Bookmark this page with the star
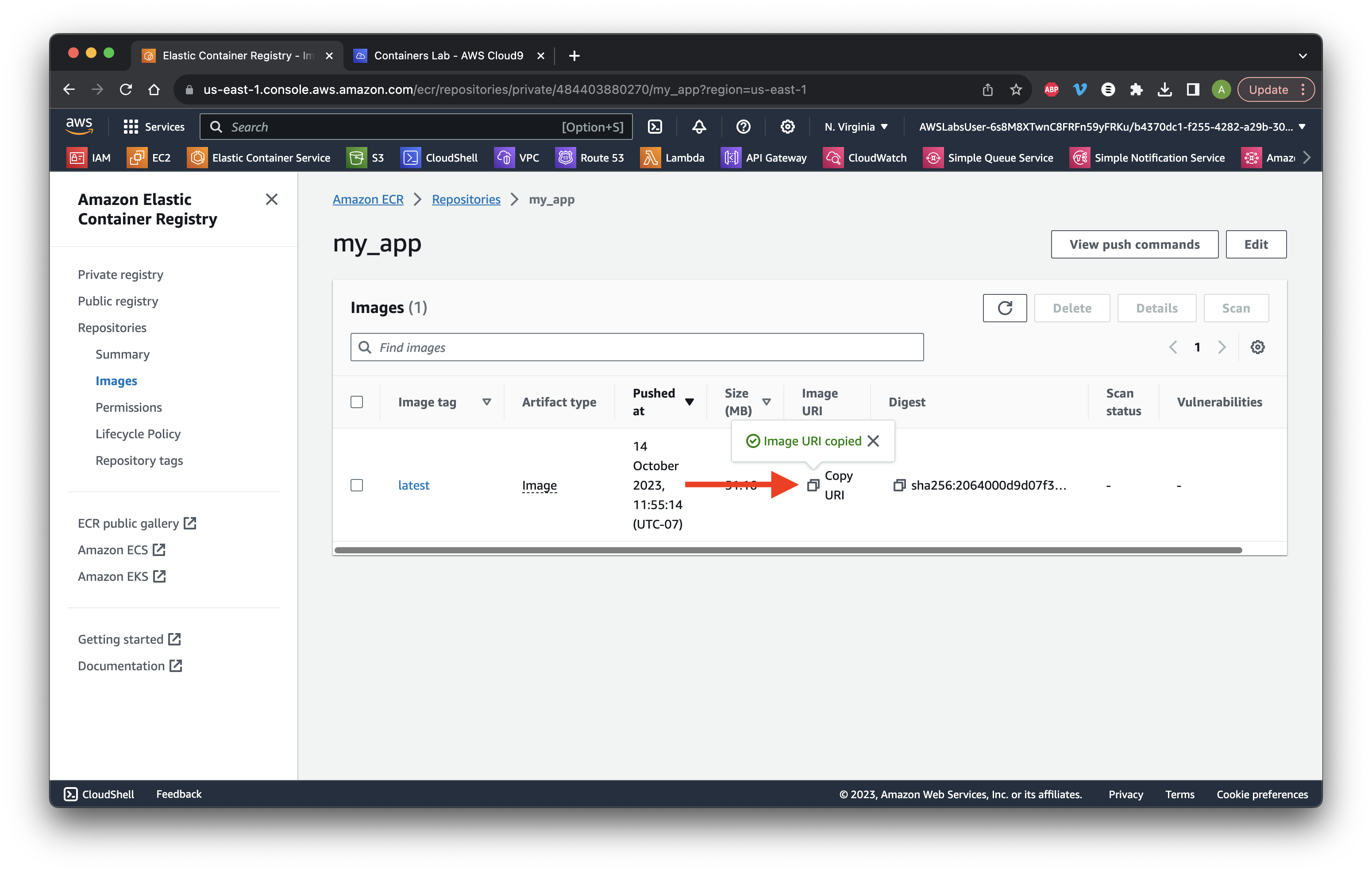1372x873 pixels. click(x=1016, y=89)
